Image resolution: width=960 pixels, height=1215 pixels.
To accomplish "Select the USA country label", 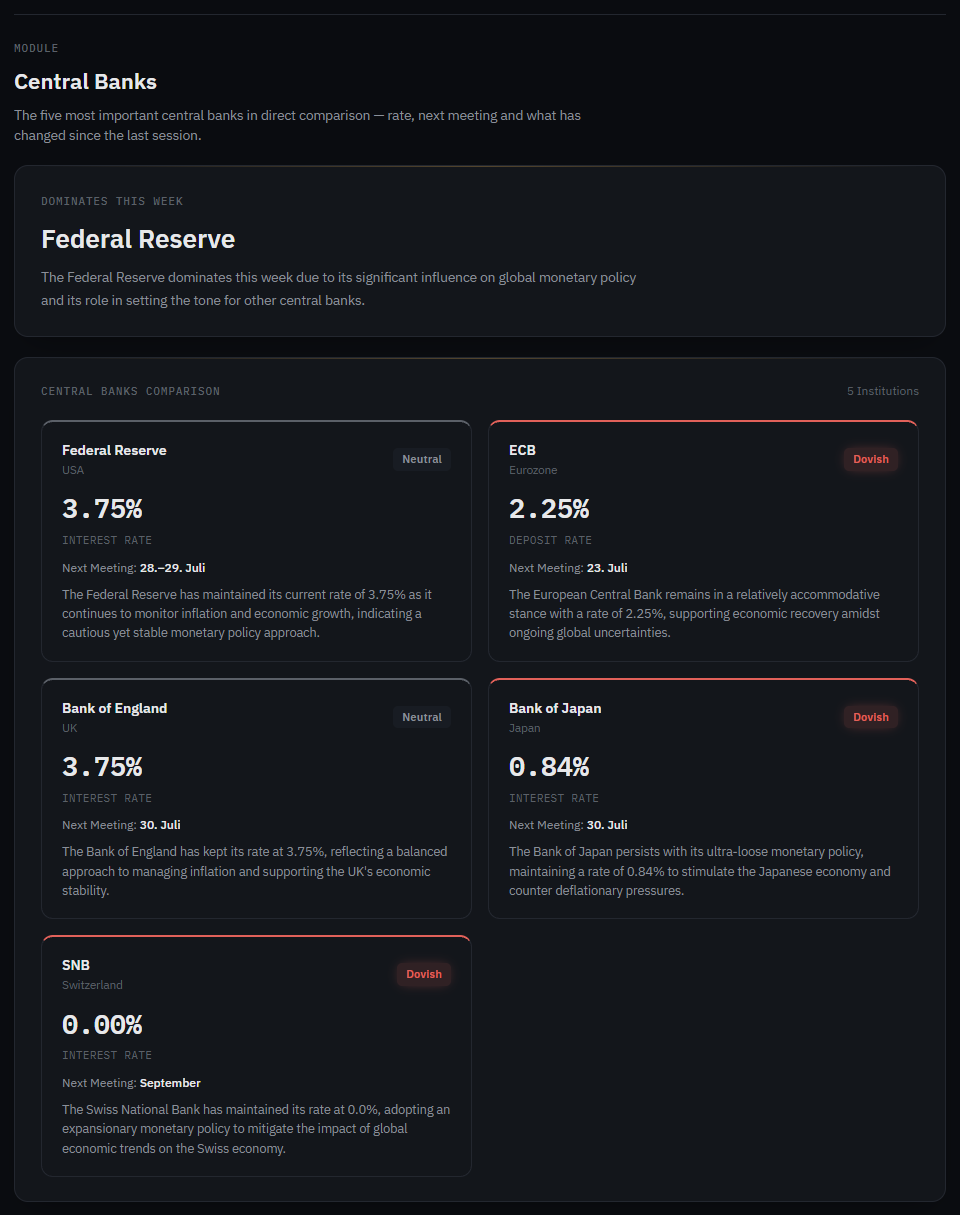I will tap(73, 470).
